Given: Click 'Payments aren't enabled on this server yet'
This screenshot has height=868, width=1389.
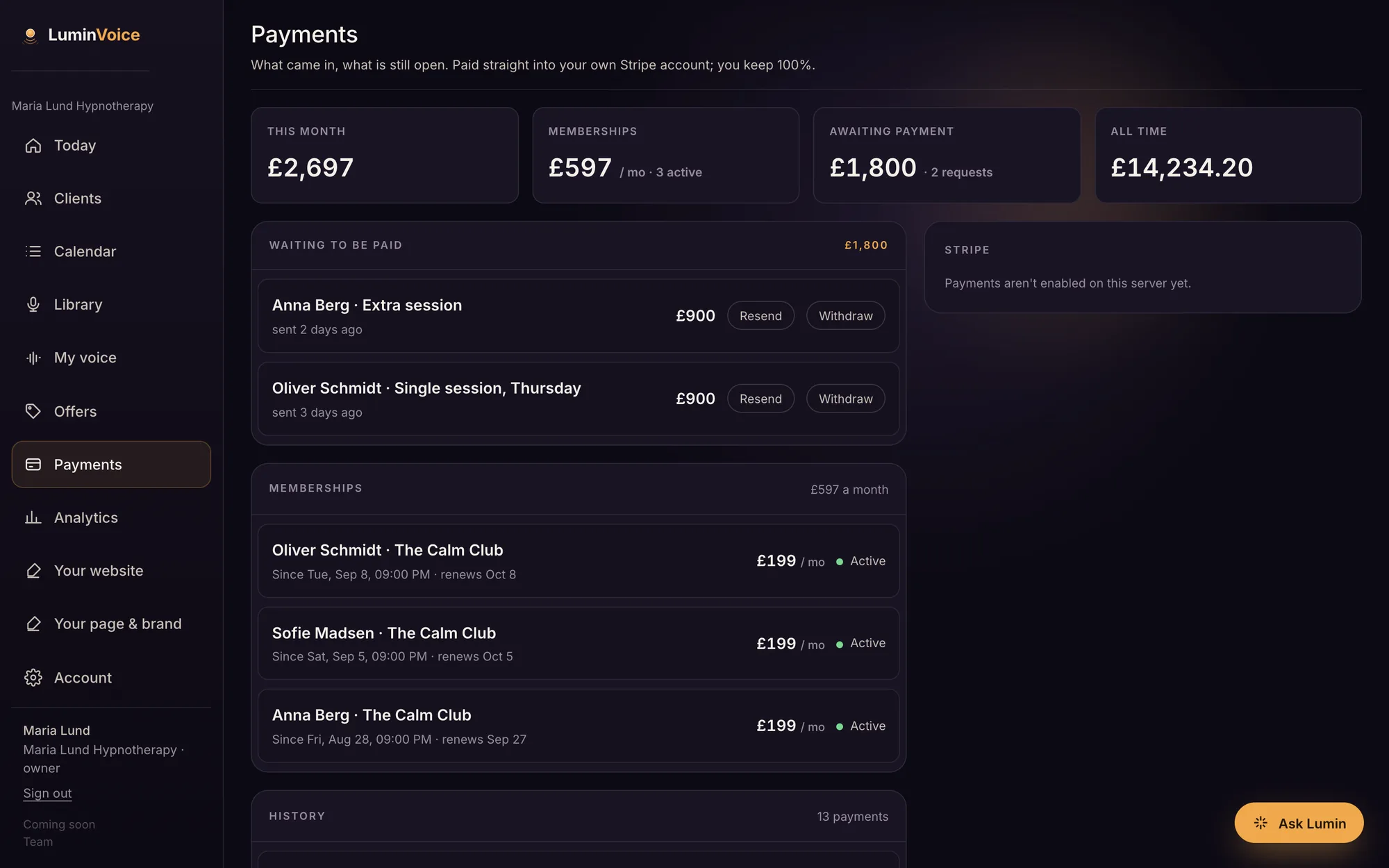Looking at the screenshot, I should (1067, 283).
